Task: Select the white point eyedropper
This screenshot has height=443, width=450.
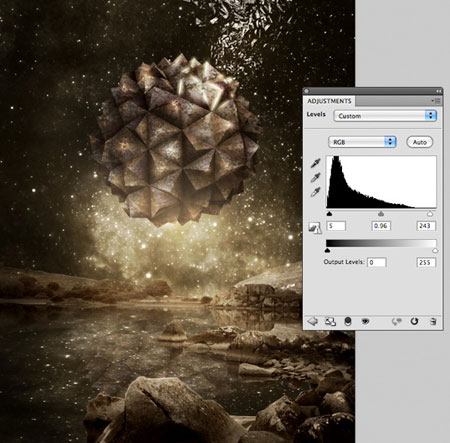Action: pos(315,192)
